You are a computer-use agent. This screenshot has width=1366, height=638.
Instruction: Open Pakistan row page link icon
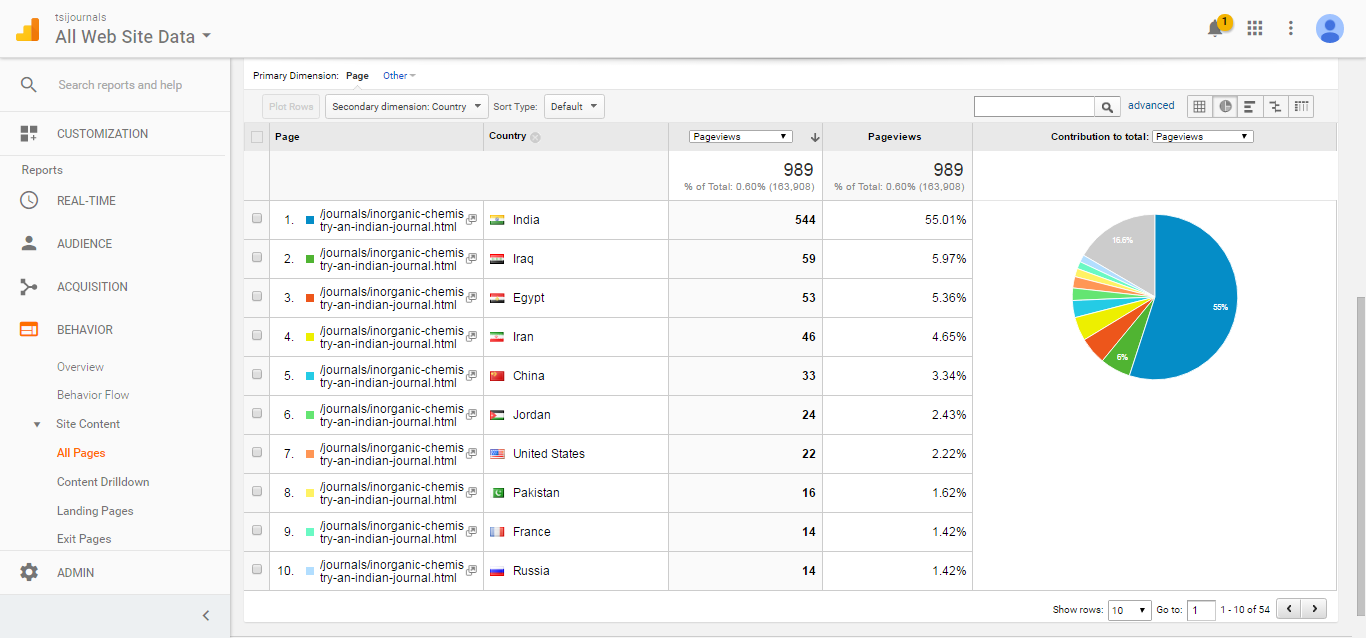pos(472,492)
